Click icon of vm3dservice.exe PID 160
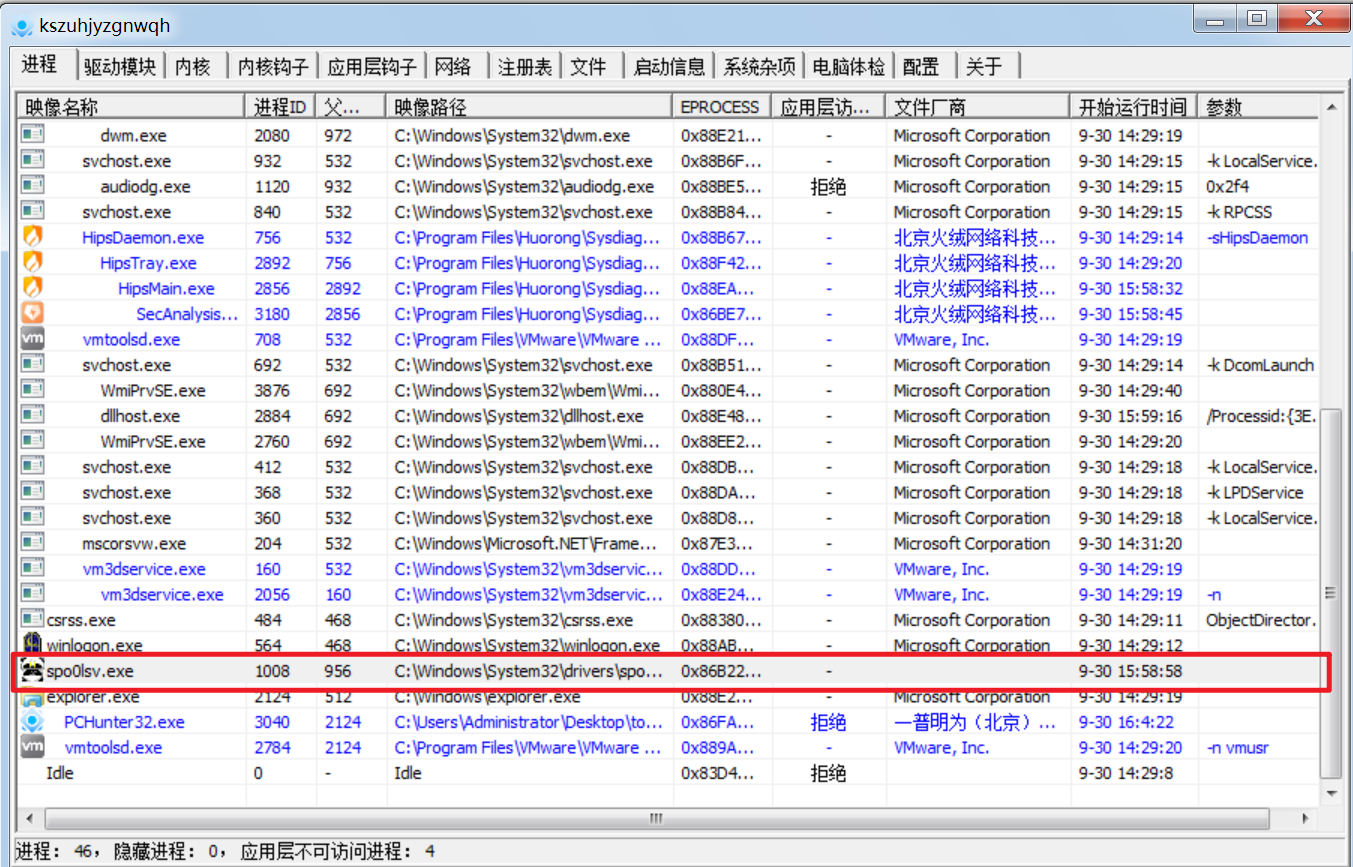The height and width of the screenshot is (867, 1353). 32,569
